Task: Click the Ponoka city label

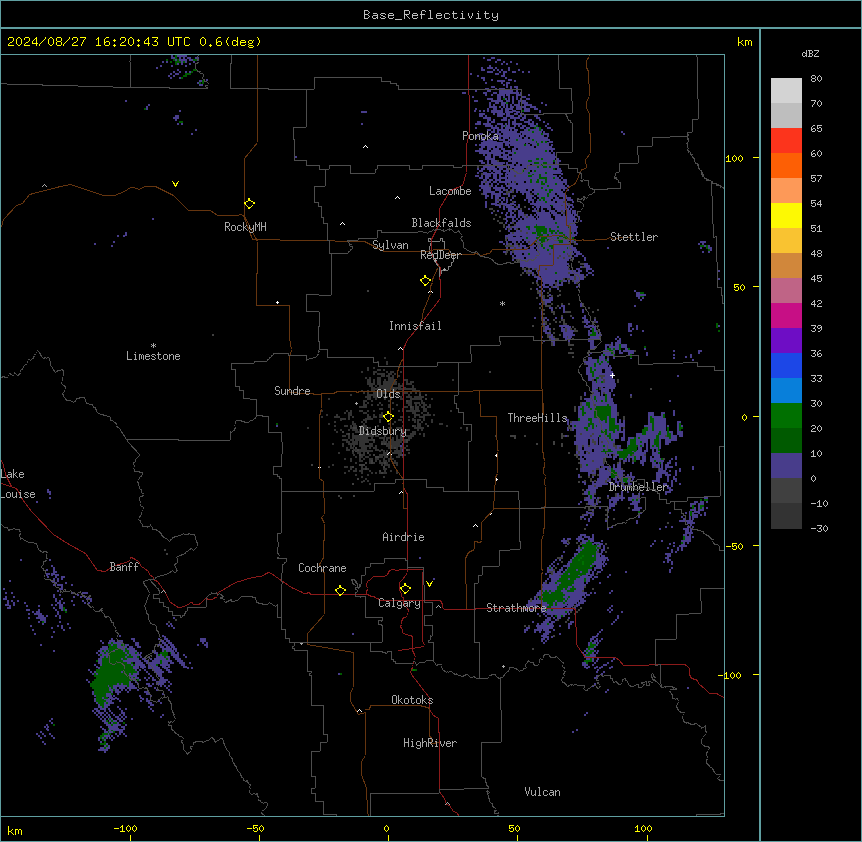Action: (x=480, y=136)
